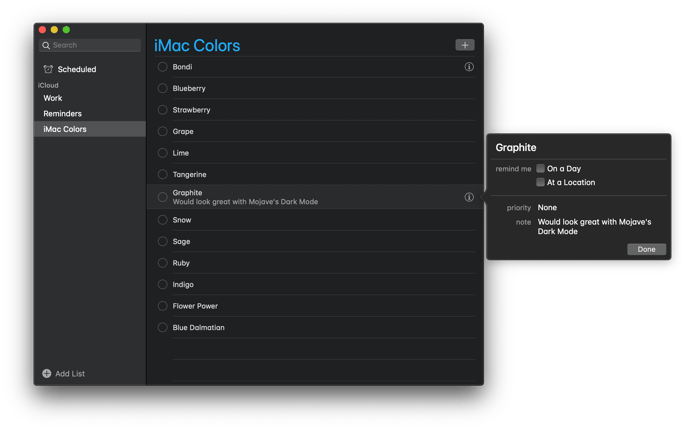This screenshot has width=693, height=430.
Task: Click into the Search field
Action: (x=90, y=45)
